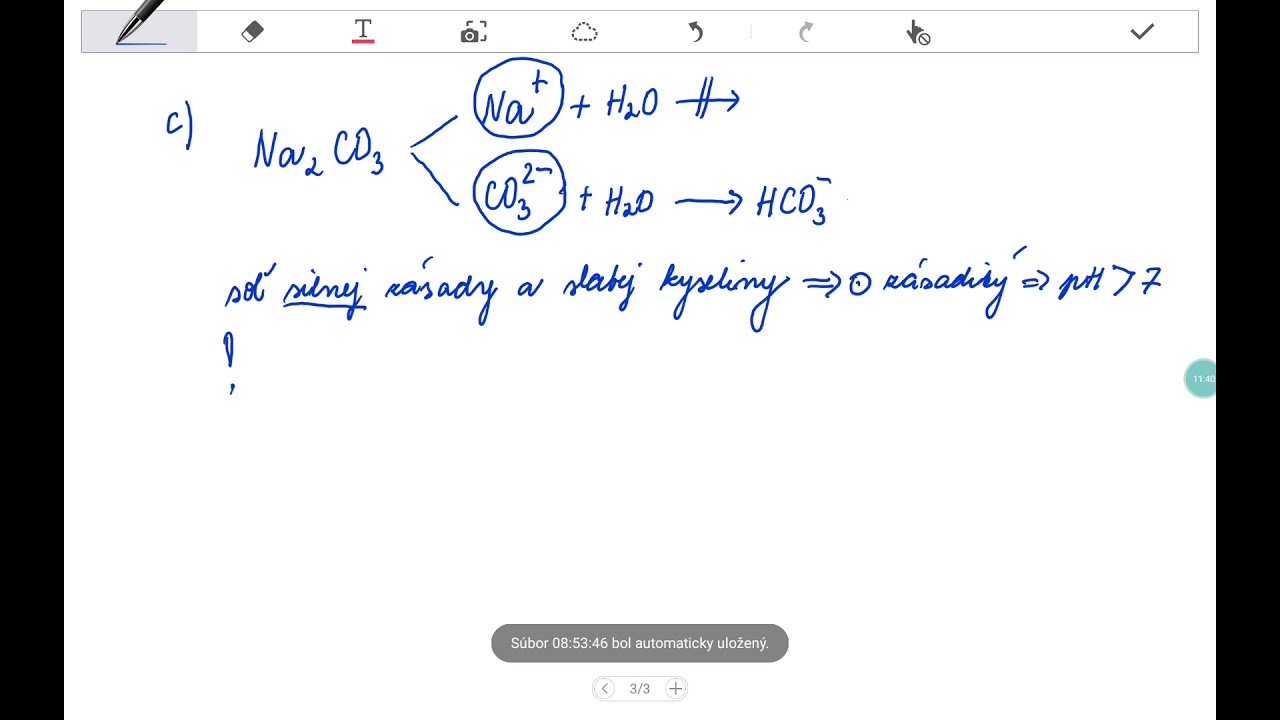Add a new page

pyautogui.click(x=675, y=688)
